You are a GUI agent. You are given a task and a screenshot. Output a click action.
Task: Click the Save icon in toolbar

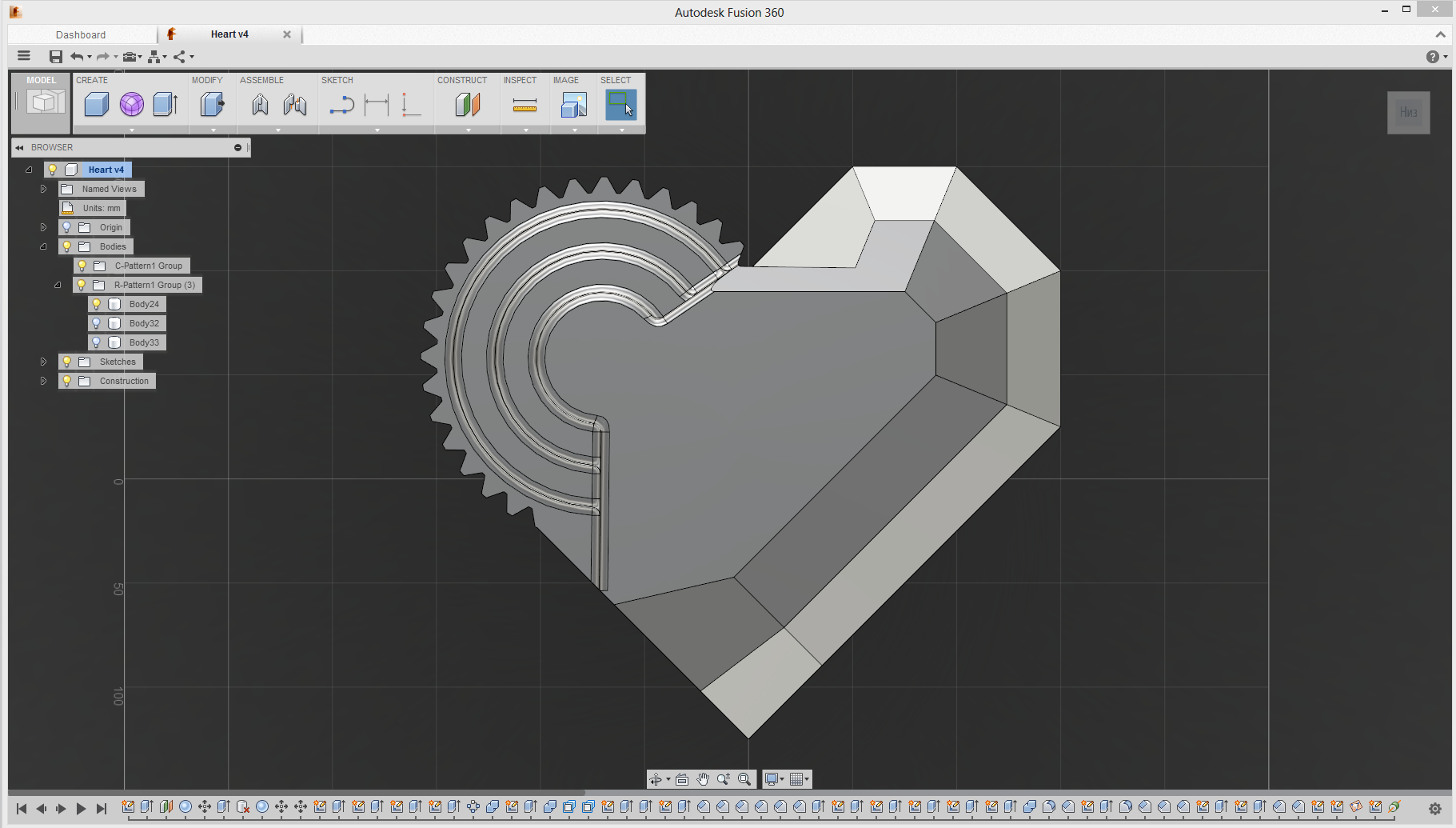point(55,57)
